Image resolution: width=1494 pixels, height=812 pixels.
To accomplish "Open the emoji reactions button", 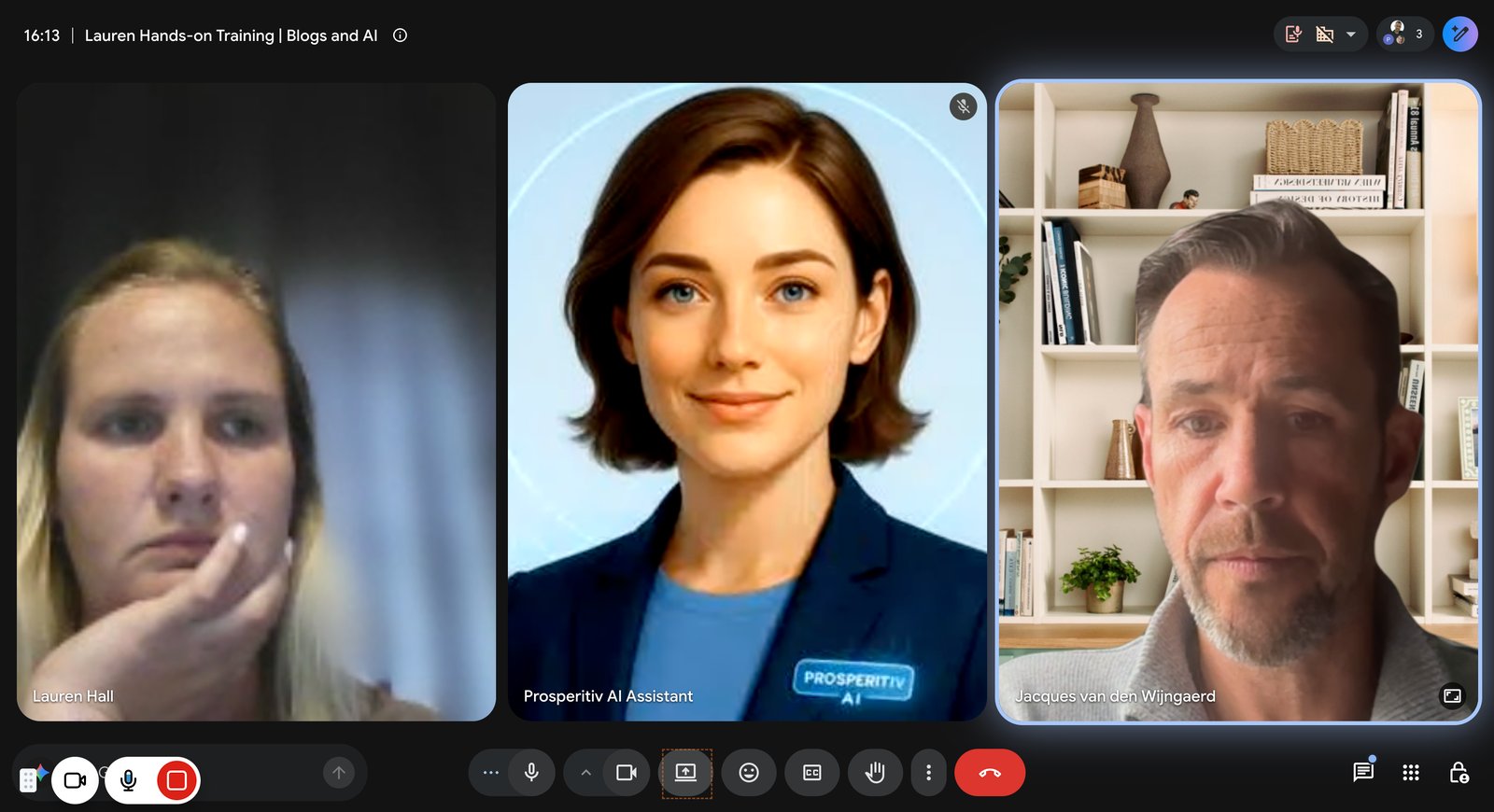I will (749, 773).
